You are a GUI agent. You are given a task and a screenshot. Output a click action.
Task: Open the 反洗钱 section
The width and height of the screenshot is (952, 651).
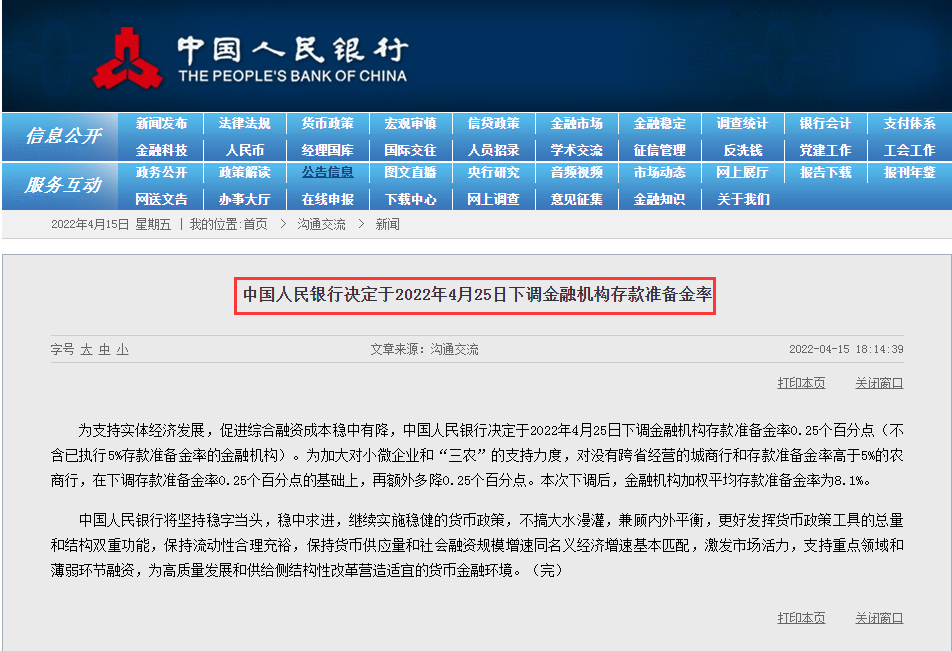tap(743, 150)
